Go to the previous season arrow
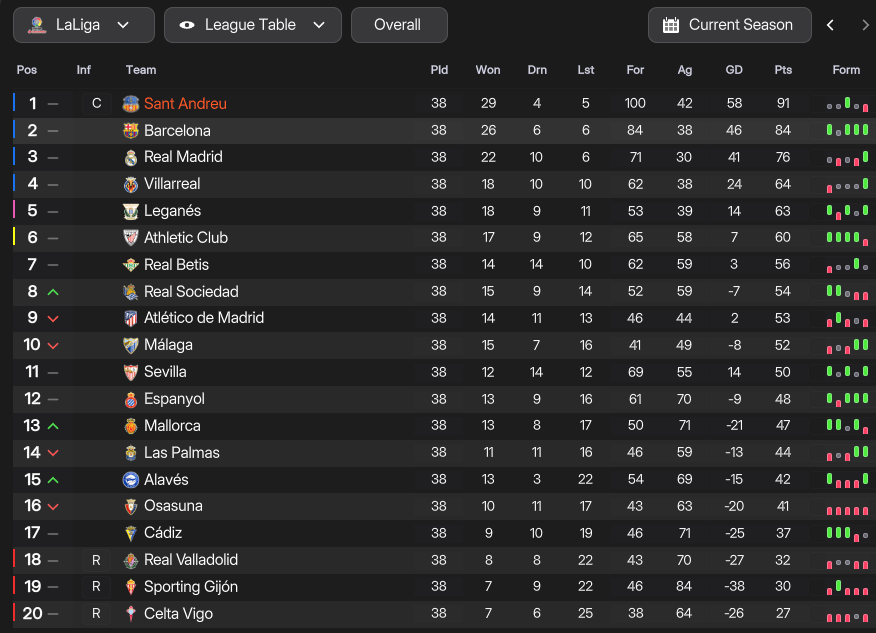Viewport: 876px width, 633px height. pyautogui.click(x=830, y=25)
